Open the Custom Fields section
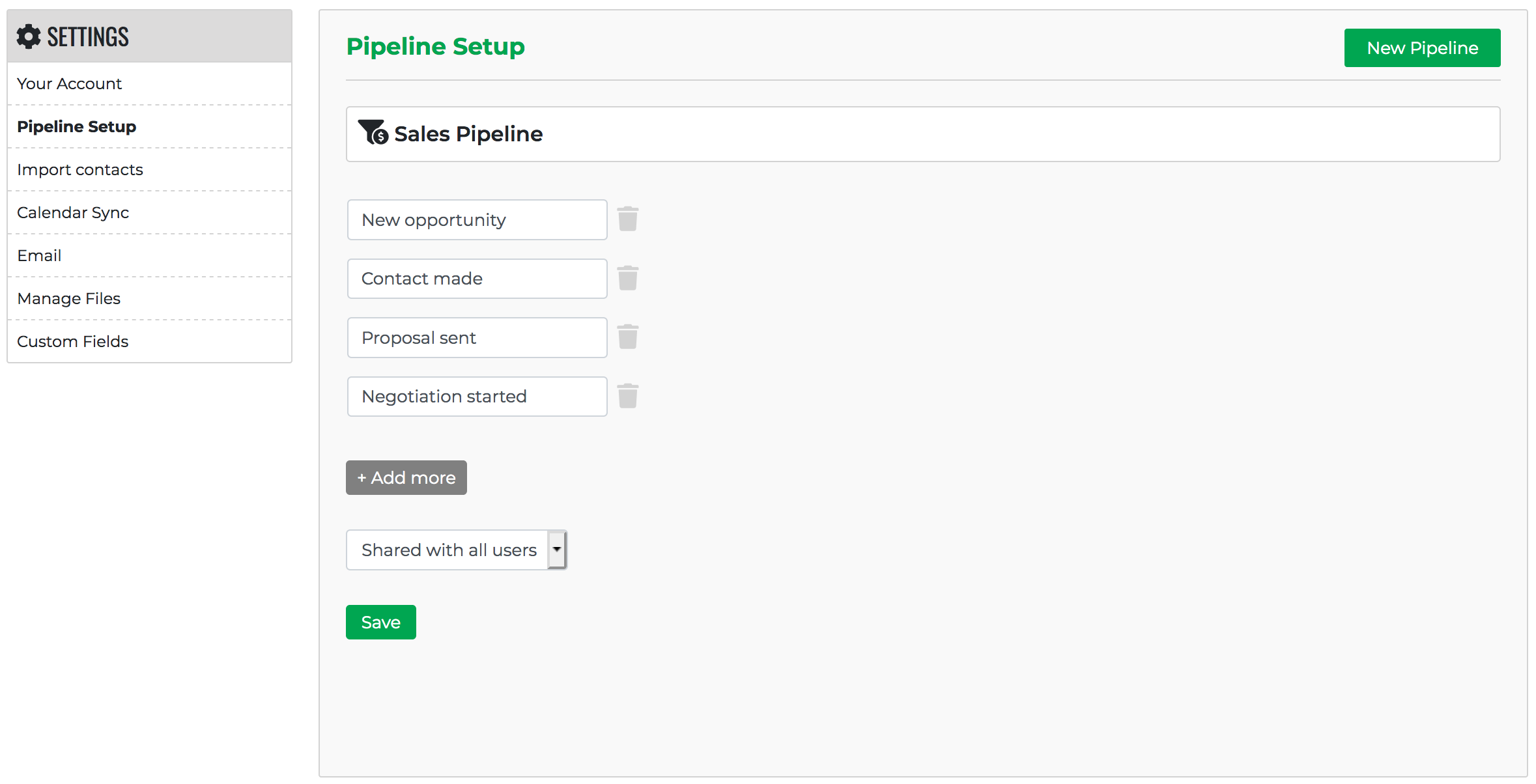This screenshot has height=784, width=1536. coord(72,341)
